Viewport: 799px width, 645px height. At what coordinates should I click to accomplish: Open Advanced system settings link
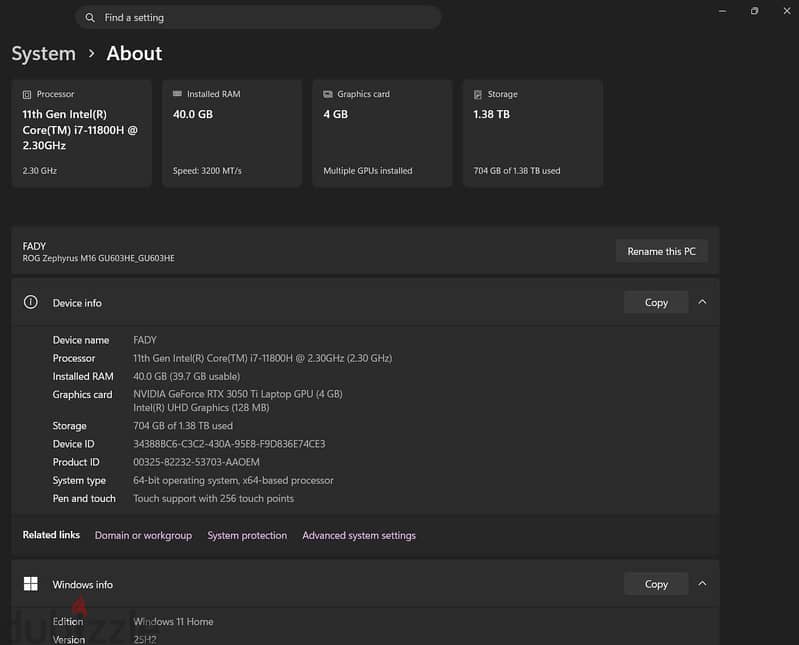[x=359, y=535]
